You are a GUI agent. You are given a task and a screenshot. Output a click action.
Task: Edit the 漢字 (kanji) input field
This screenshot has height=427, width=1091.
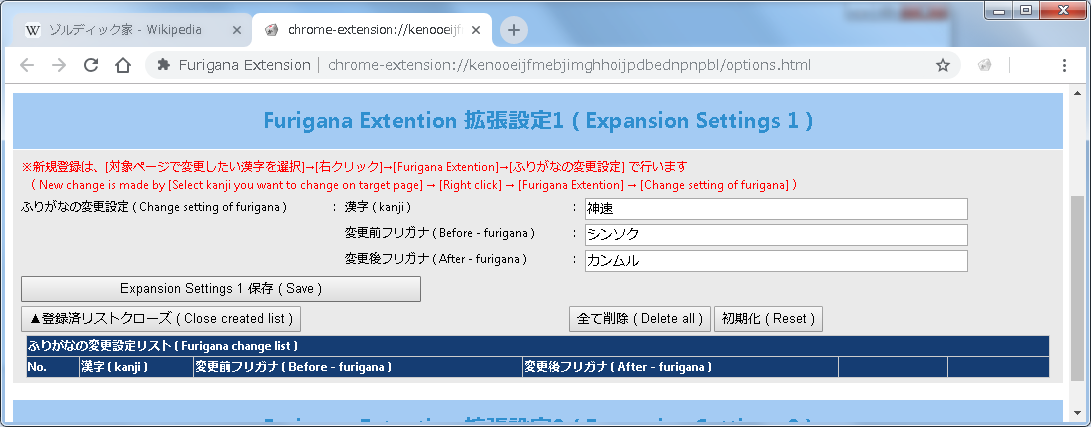pos(776,209)
